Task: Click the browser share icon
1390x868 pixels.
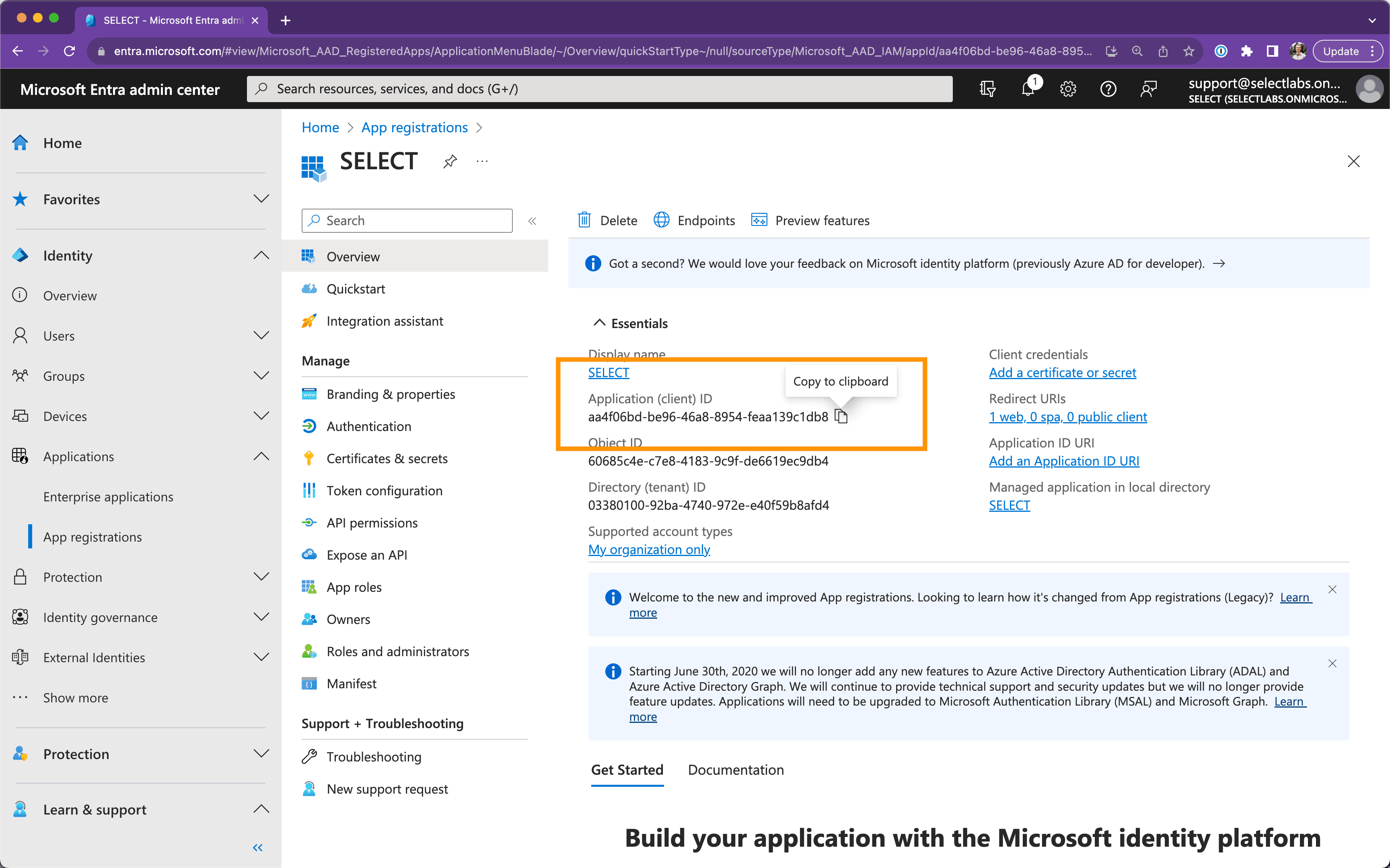Action: [1163, 51]
